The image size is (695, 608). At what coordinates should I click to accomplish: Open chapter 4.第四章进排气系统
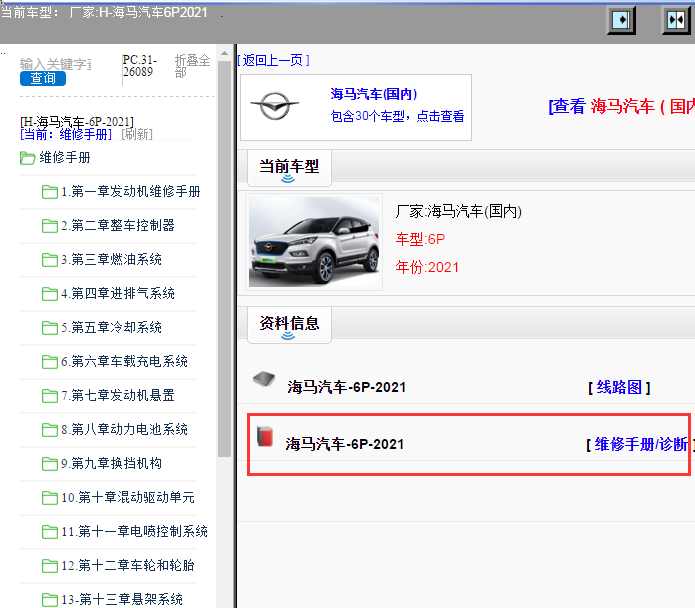click(118, 293)
